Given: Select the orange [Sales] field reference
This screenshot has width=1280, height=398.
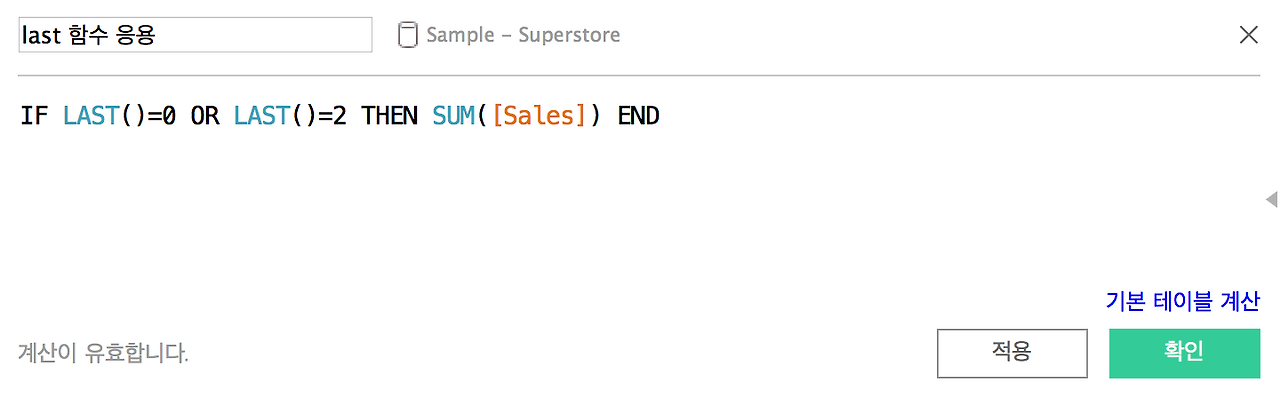Looking at the screenshot, I should [539, 116].
